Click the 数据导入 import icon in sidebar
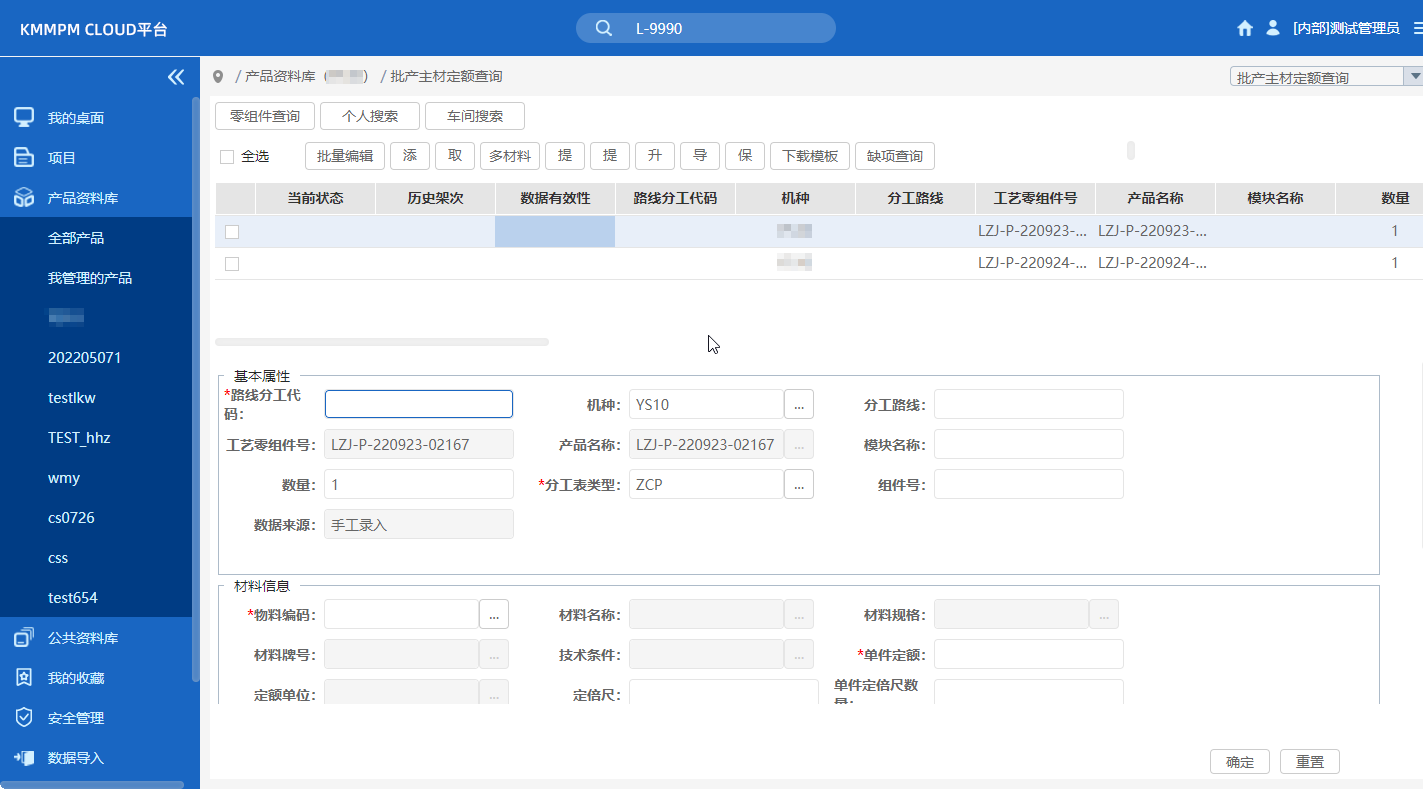 tap(24, 757)
